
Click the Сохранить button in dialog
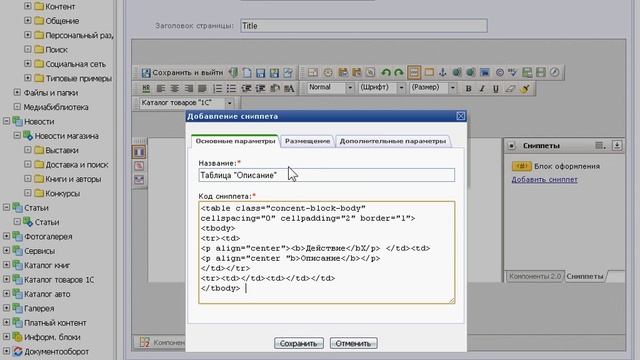(x=299, y=343)
